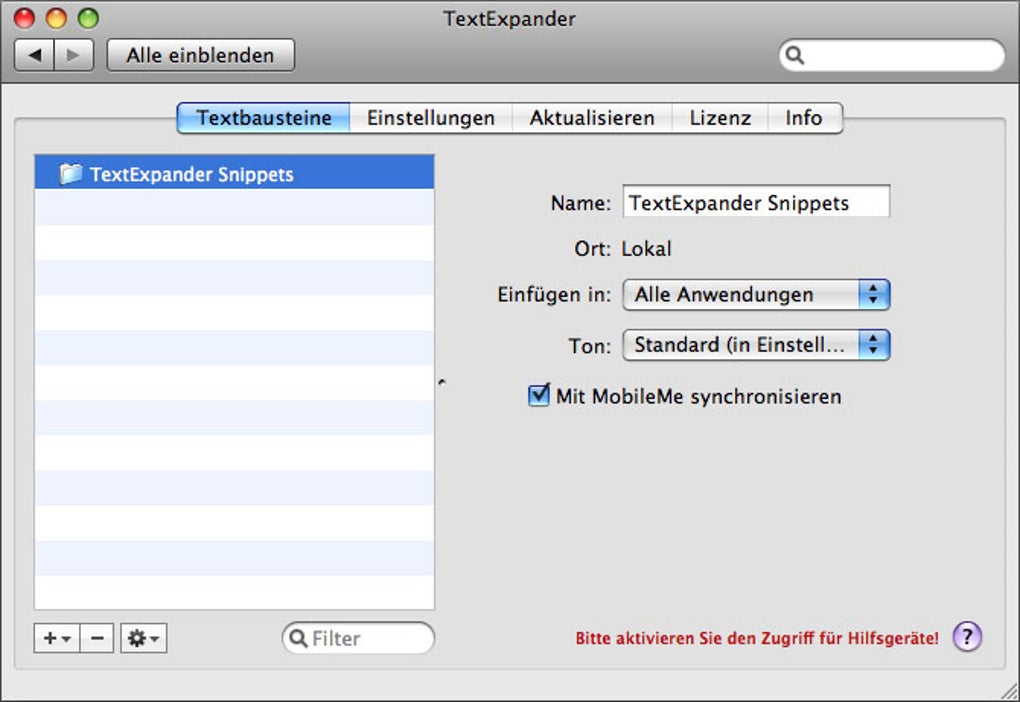Click into the Name text field
Viewport: 1020px width, 702px height.
click(x=755, y=203)
